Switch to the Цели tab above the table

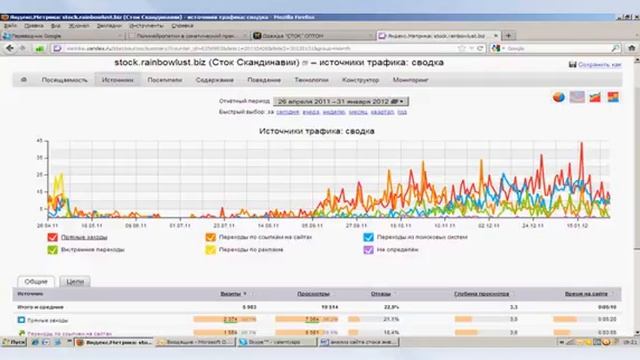click(x=75, y=282)
